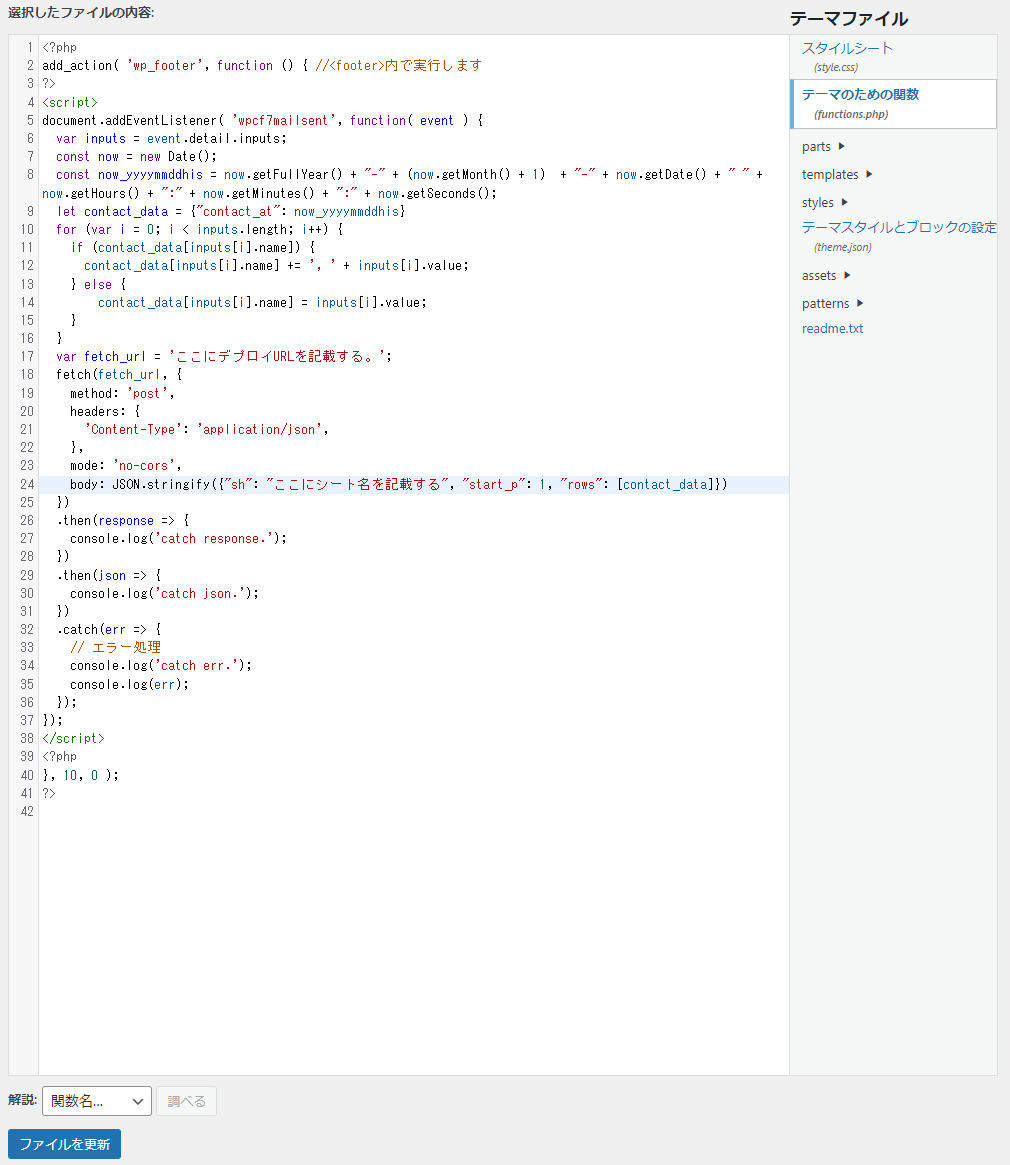Click the fetch(fetch_url, { line
Image resolution: width=1010 pixels, height=1165 pixels.
(119, 374)
